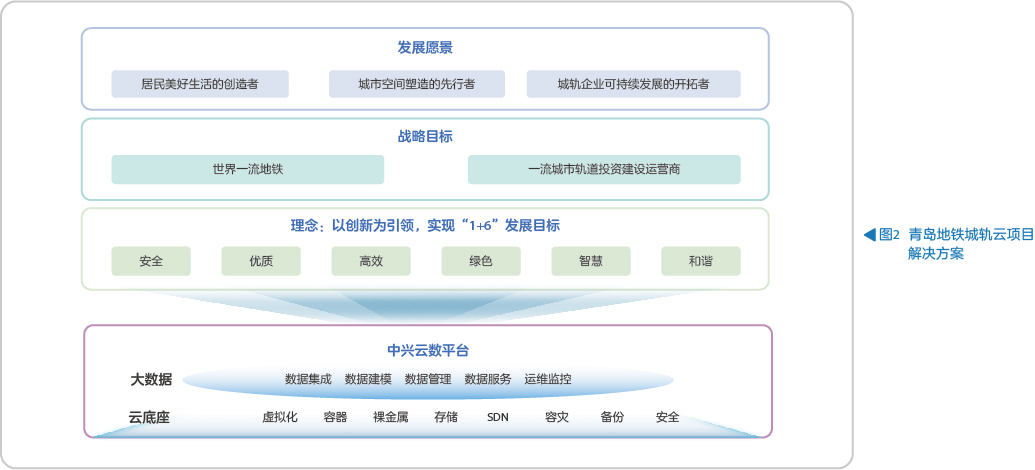Click 运维监控 in the big data row
This screenshot has height=470, width=1035.
(x=548, y=380)
